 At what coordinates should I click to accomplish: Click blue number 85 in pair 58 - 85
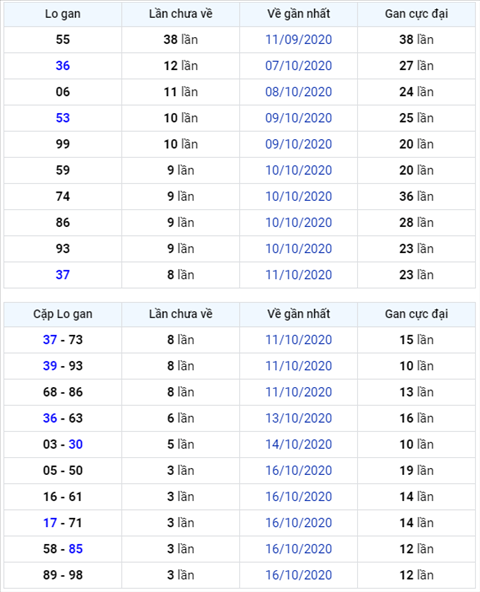pyautogui.click(x=76, y=549)
